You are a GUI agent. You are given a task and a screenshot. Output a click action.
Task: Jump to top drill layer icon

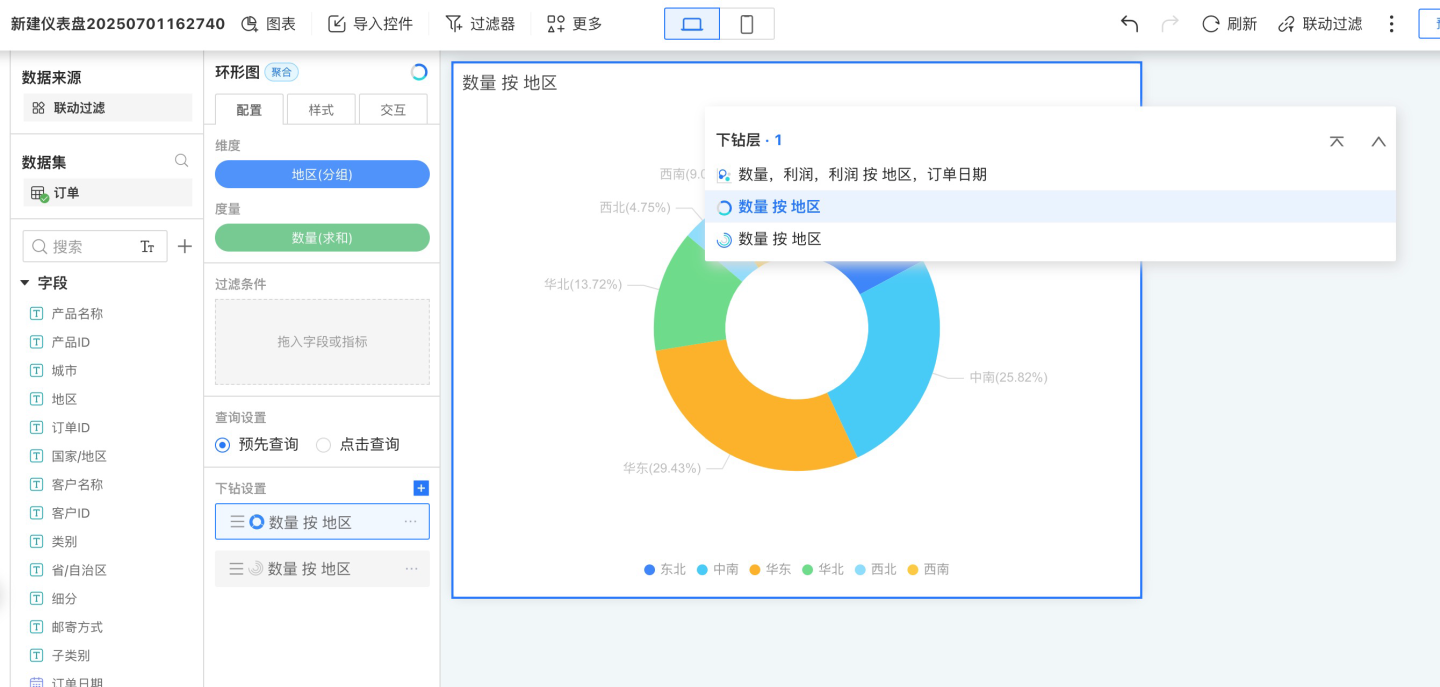(1336, 141)
